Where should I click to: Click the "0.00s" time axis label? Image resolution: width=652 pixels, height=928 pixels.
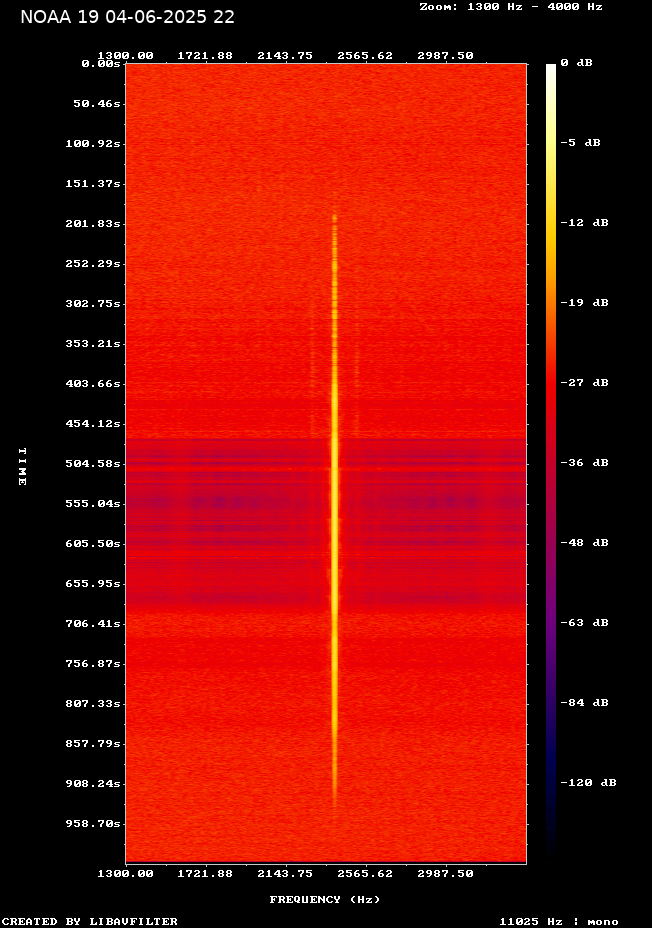tap(101, 63)
